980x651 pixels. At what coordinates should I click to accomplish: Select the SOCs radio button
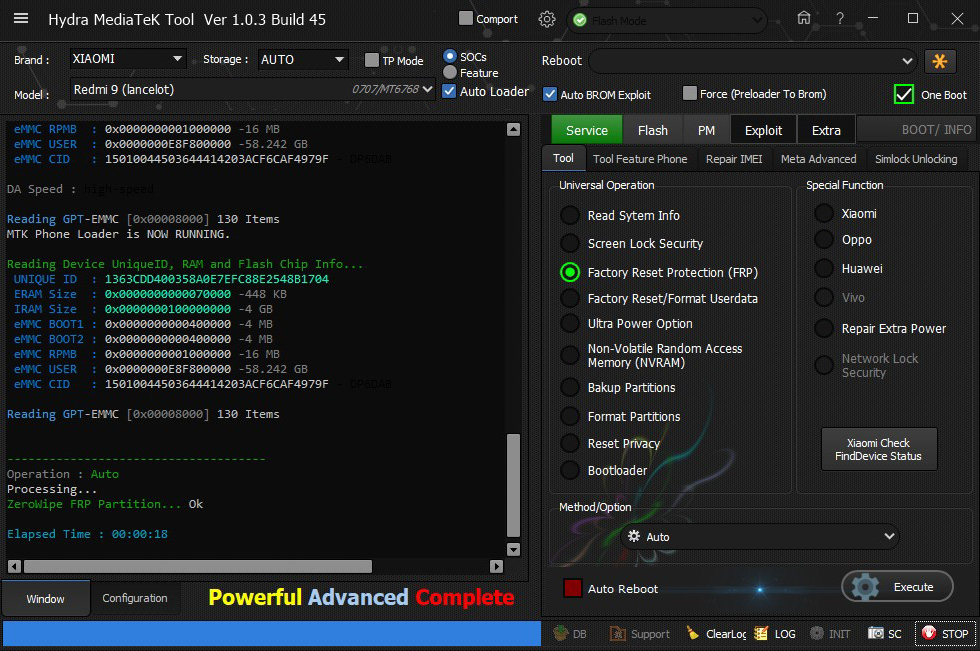click(449, 56)
